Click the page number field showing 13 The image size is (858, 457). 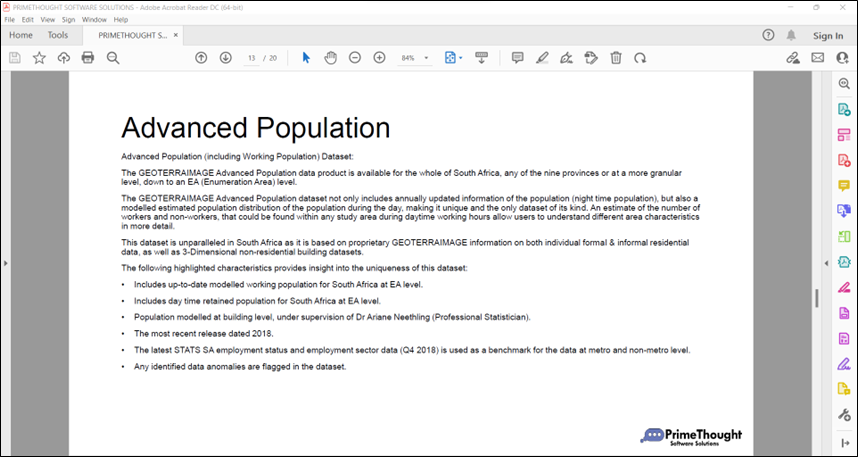click(x=252, y=58)
